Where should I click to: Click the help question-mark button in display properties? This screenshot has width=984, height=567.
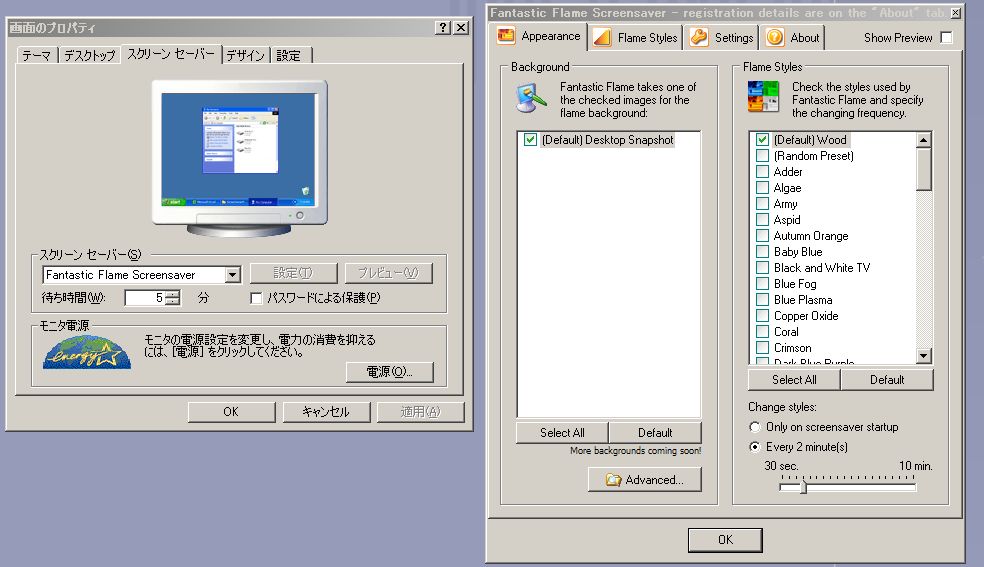point(443,28)
